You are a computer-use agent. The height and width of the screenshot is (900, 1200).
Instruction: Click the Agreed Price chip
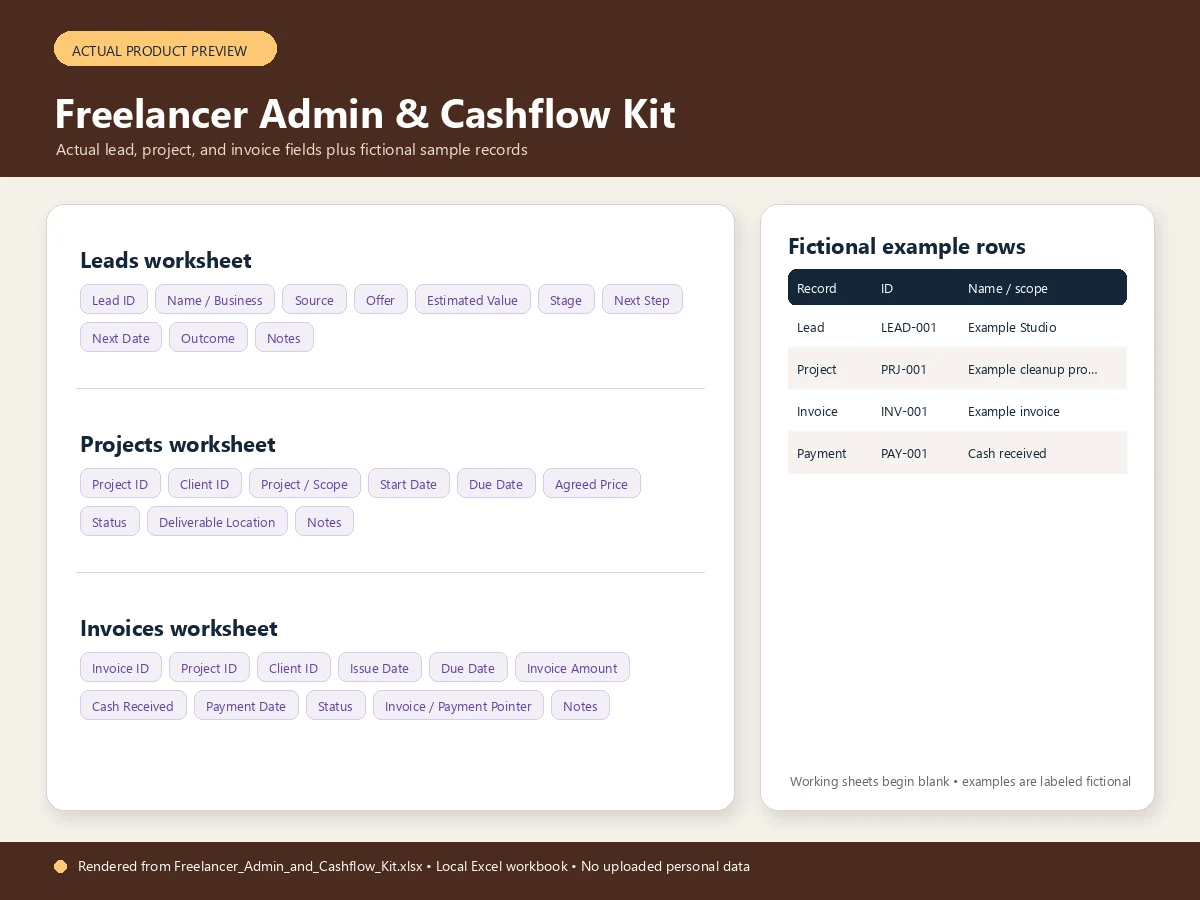click(x=592, y=484)
